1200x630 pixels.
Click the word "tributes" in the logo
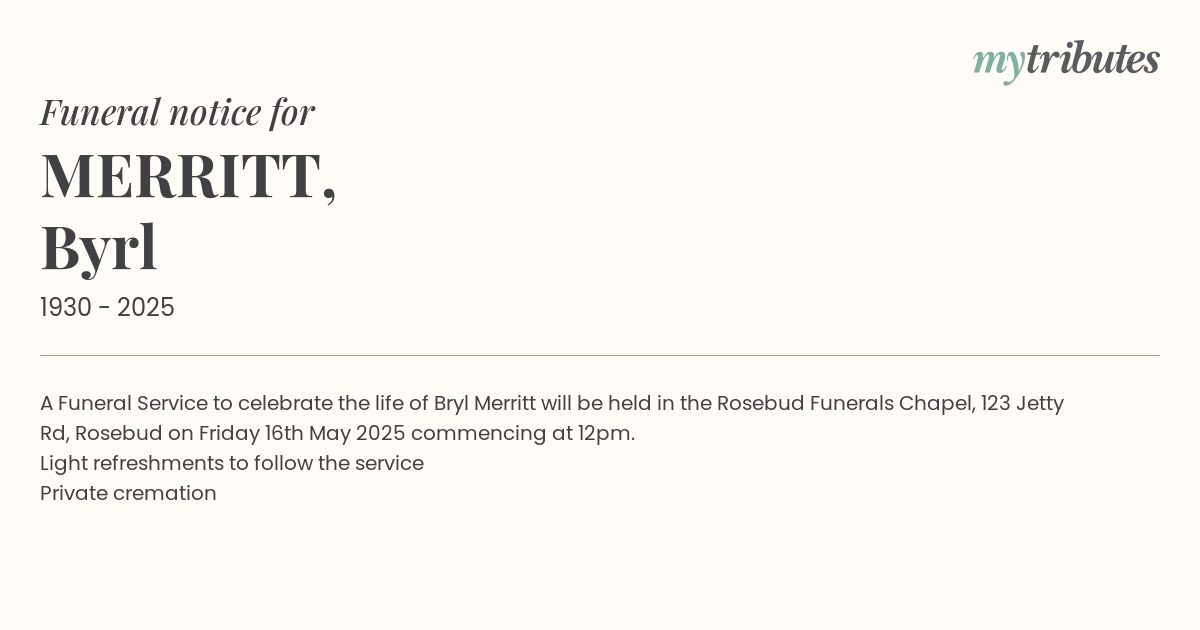1092,59
